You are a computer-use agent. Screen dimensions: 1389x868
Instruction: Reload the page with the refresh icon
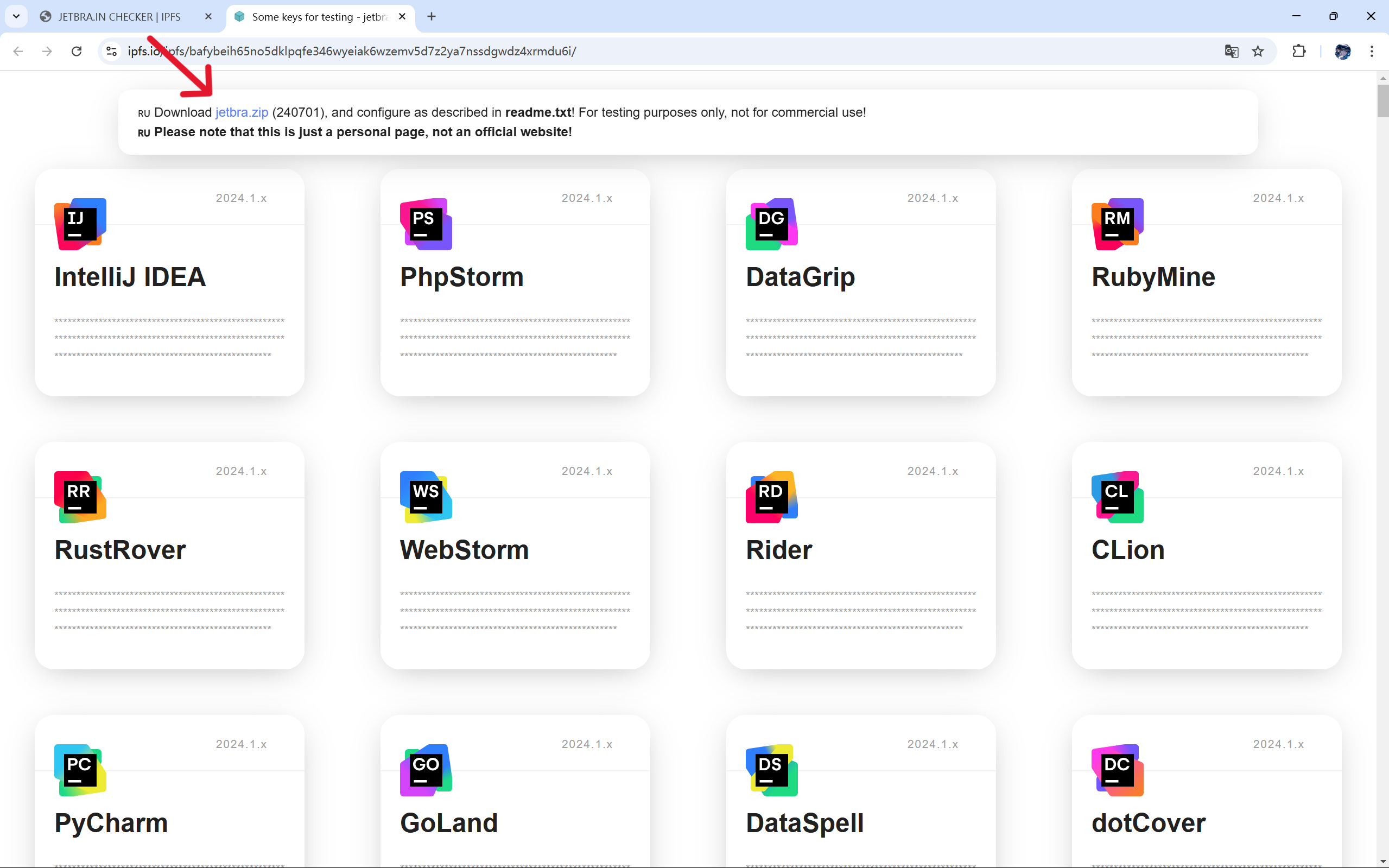pos(77,51)
